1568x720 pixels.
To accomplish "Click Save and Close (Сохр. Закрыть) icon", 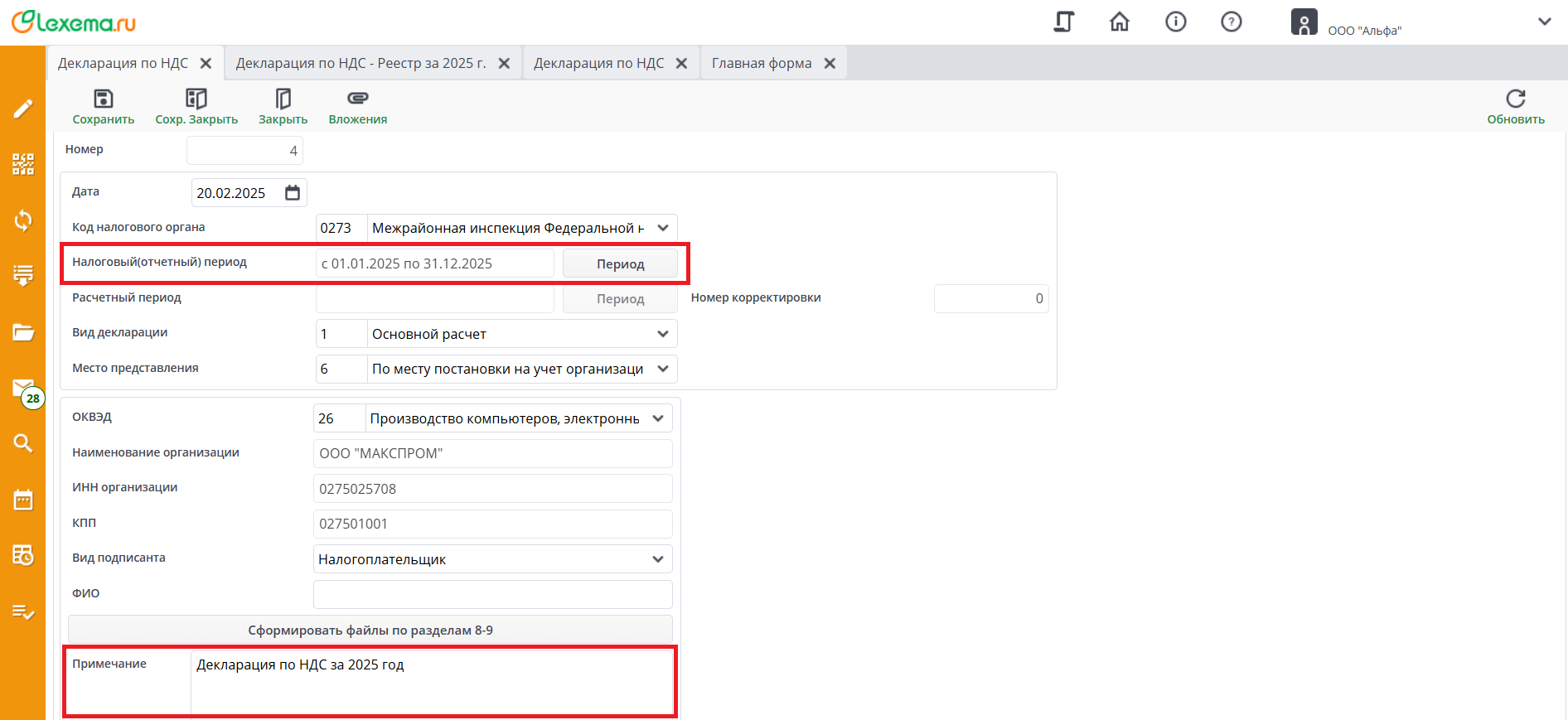I will (196, 100).
